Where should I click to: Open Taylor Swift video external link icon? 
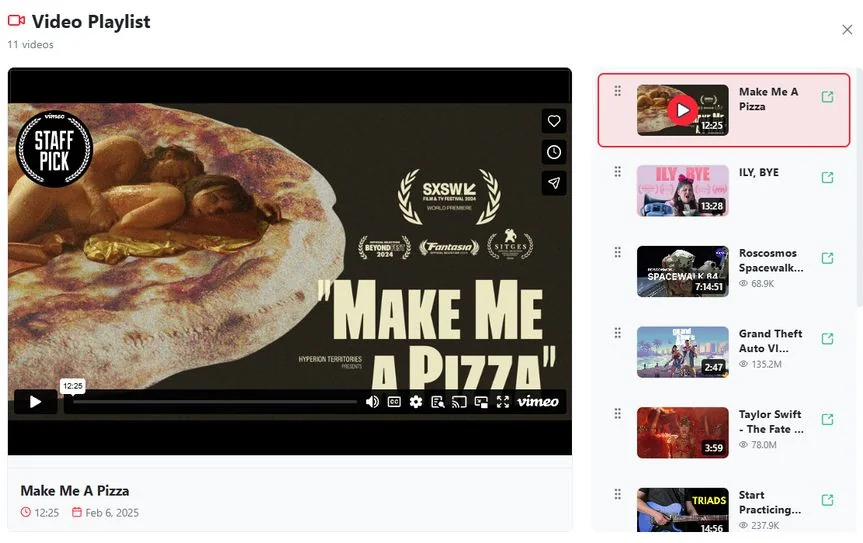(827, 419)
